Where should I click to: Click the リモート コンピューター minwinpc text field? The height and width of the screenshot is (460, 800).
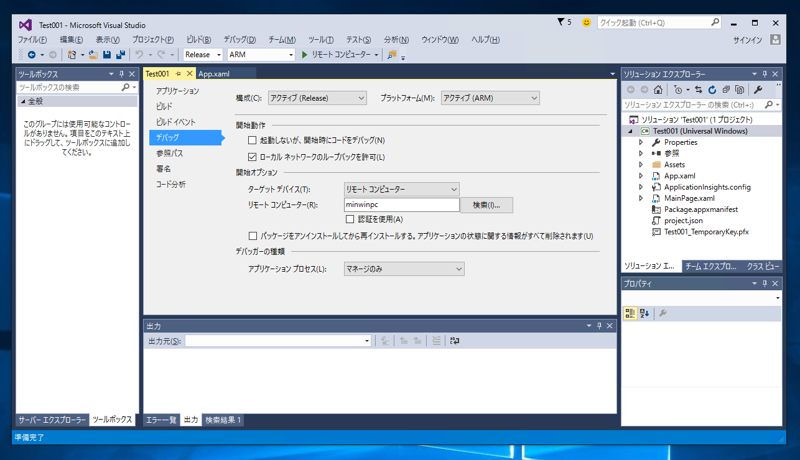point(402,205)
